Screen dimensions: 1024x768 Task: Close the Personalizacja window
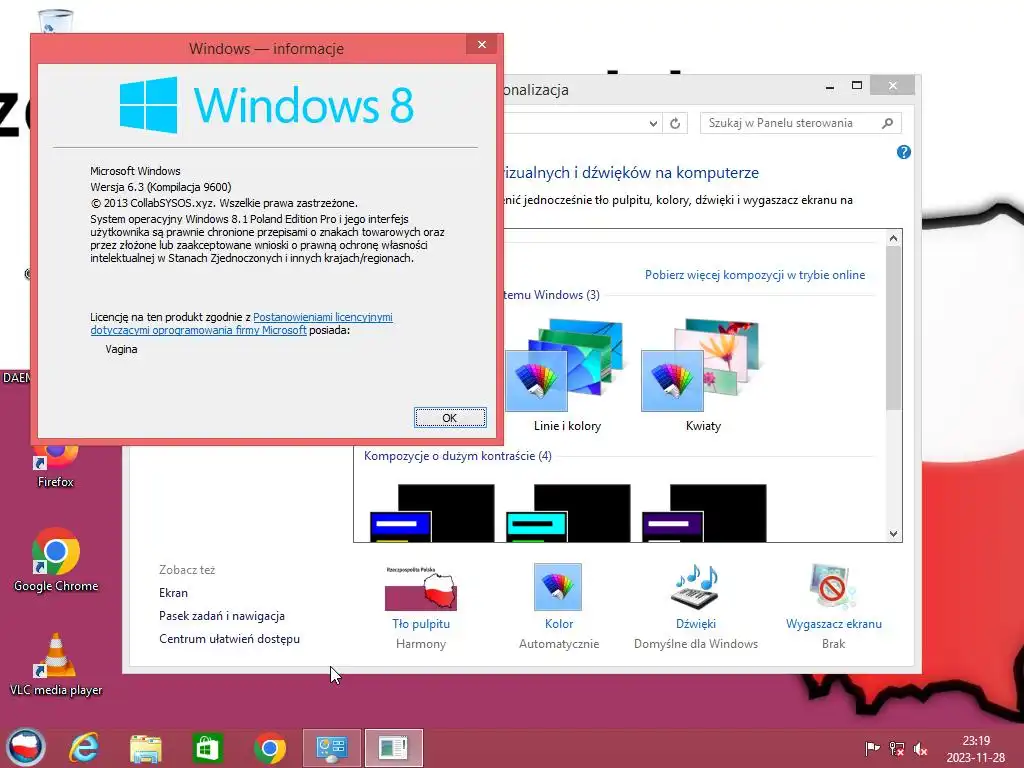(x=893, y=86)
